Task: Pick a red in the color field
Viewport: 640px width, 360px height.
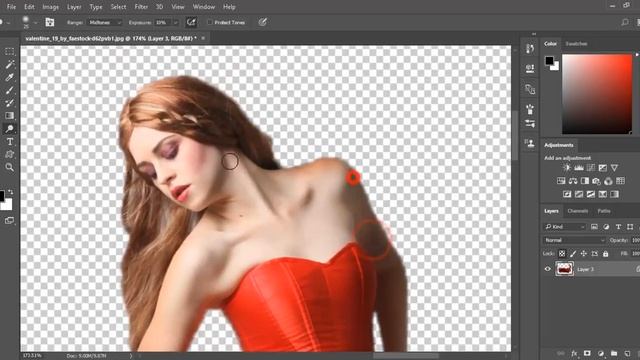Action: click(597, 94)
